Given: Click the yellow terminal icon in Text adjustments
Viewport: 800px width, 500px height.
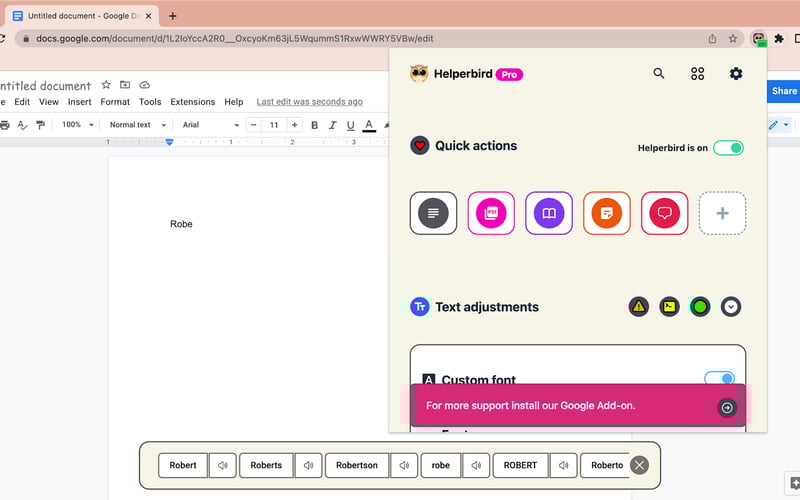Looking at the screenshot, I should tap(669, 307).
